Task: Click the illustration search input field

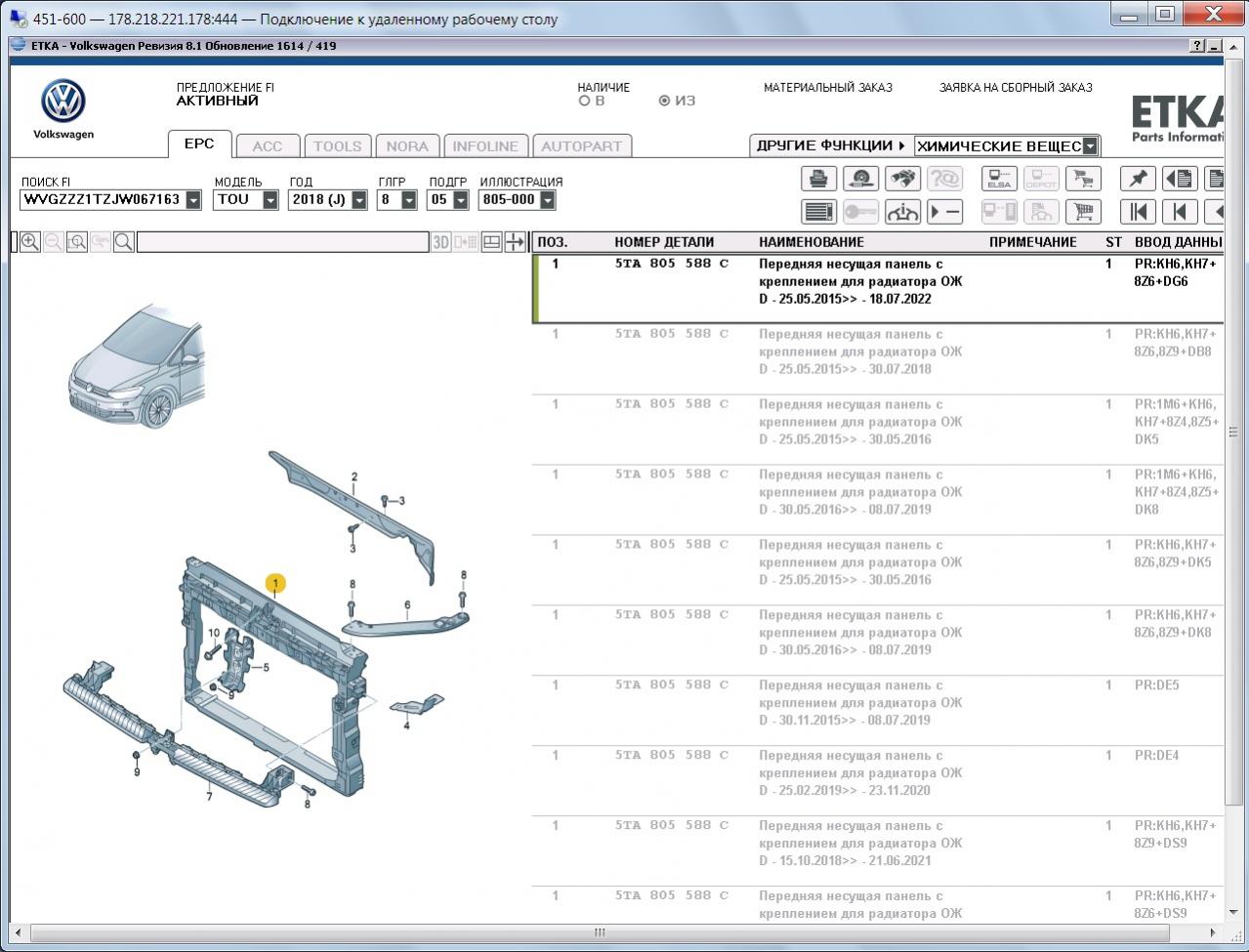Action: point(282,242)
